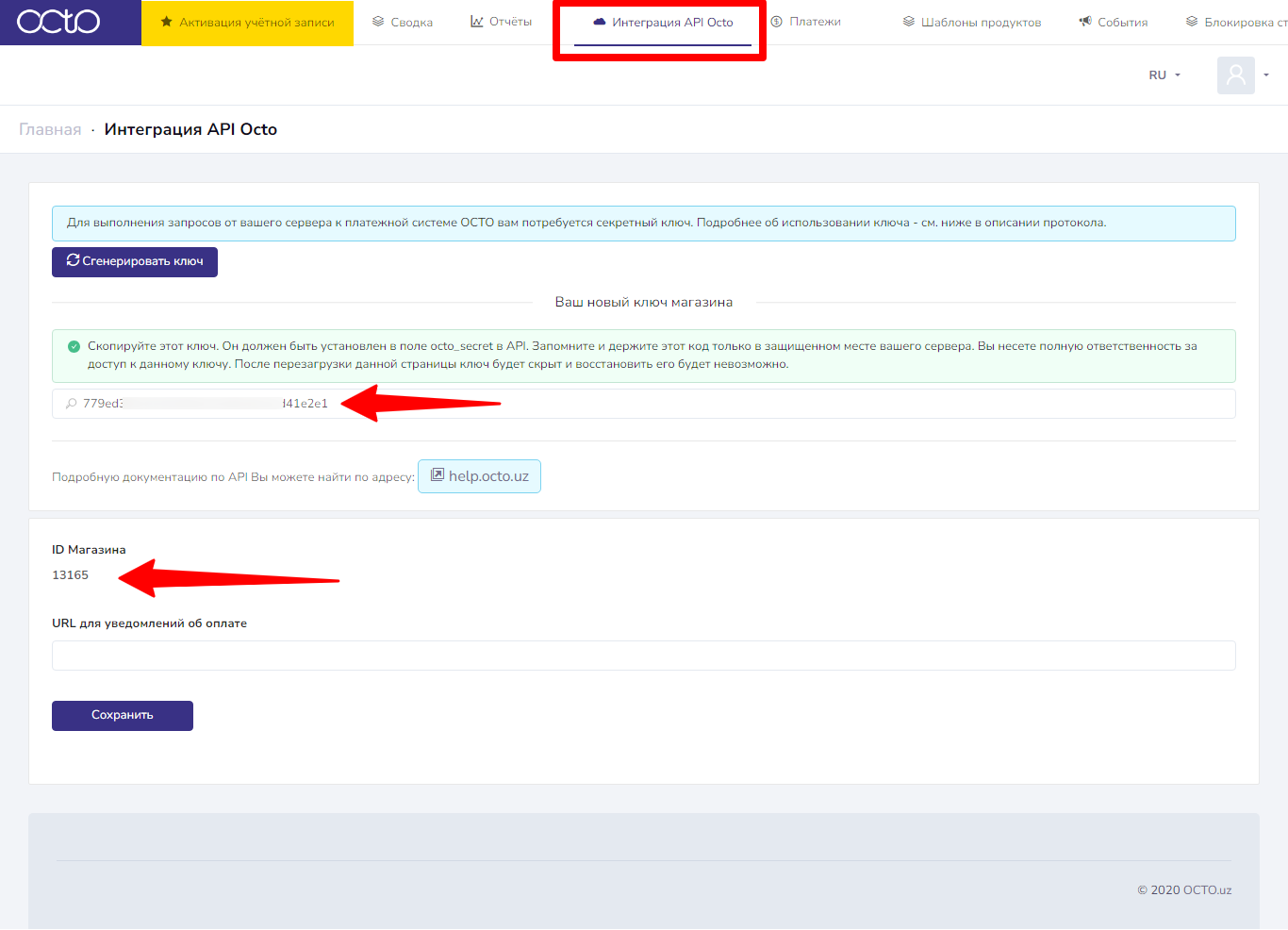Click the URL для уведомлений input field

pyautogui.click(x=643, y=656)
